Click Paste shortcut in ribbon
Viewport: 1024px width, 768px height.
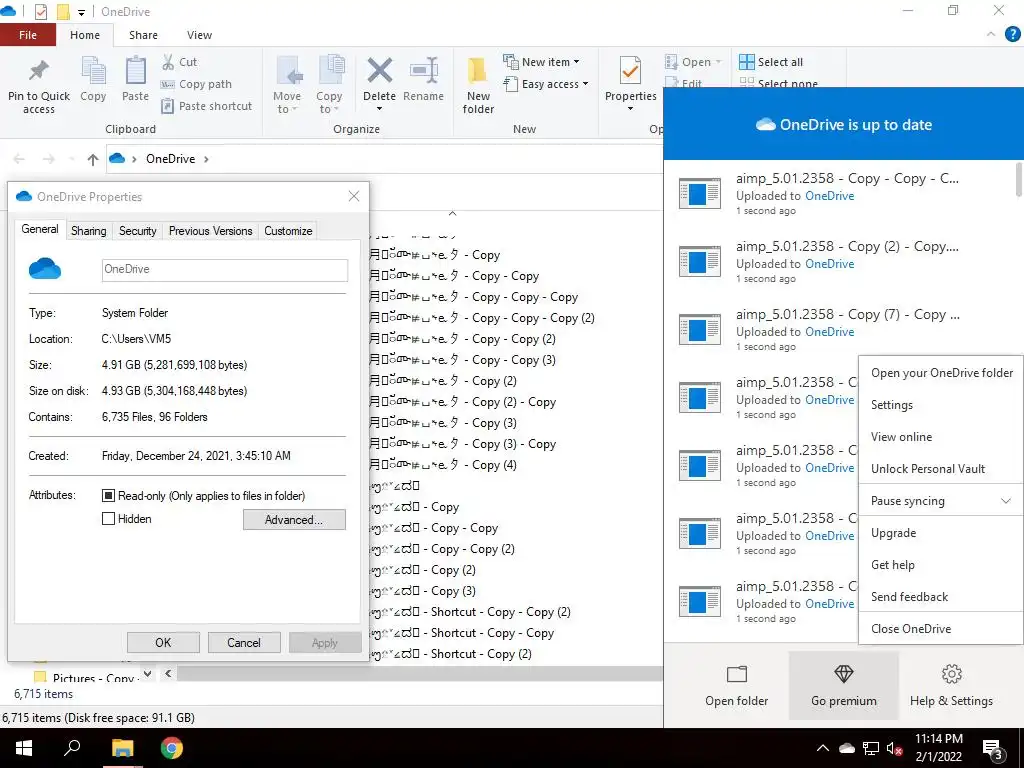[206, 106]
